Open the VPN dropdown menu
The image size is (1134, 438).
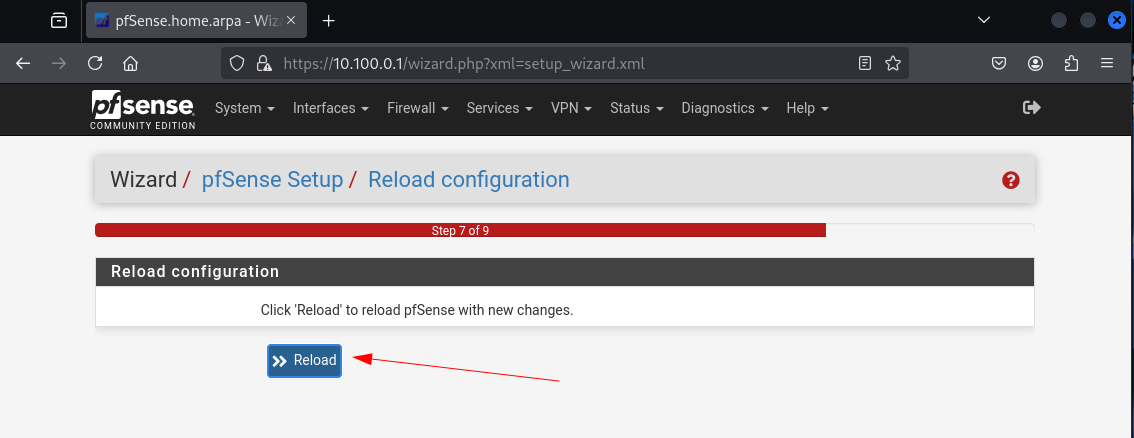pyautogui.click(x=571, y=108)
